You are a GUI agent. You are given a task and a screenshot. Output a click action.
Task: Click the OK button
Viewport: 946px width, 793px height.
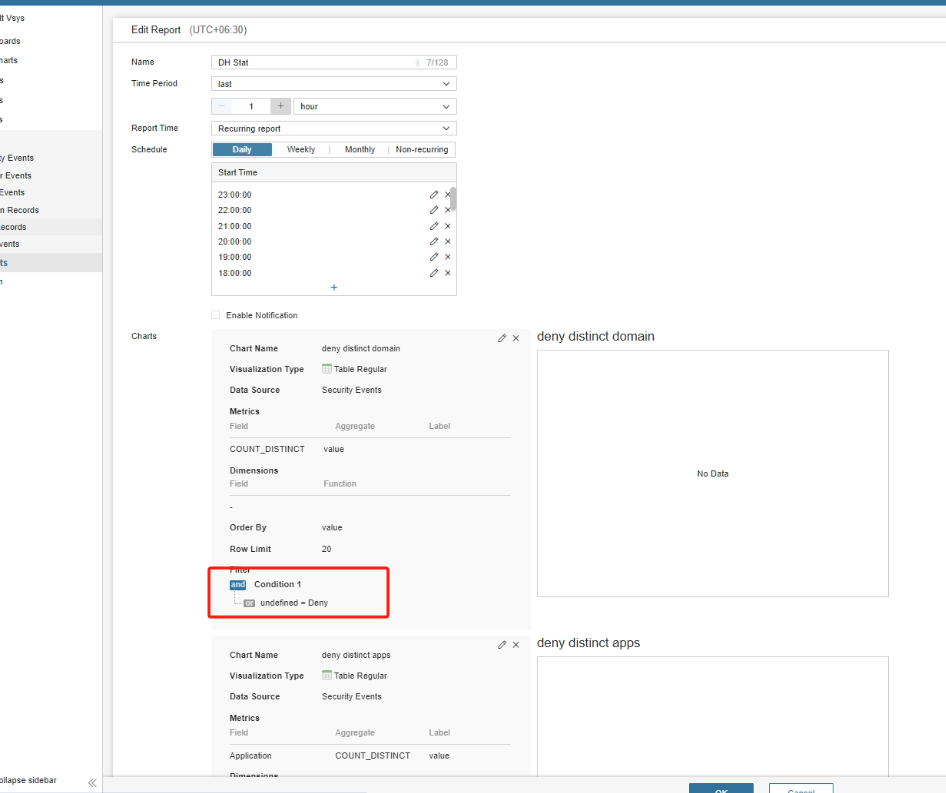[x=721, y=788]
